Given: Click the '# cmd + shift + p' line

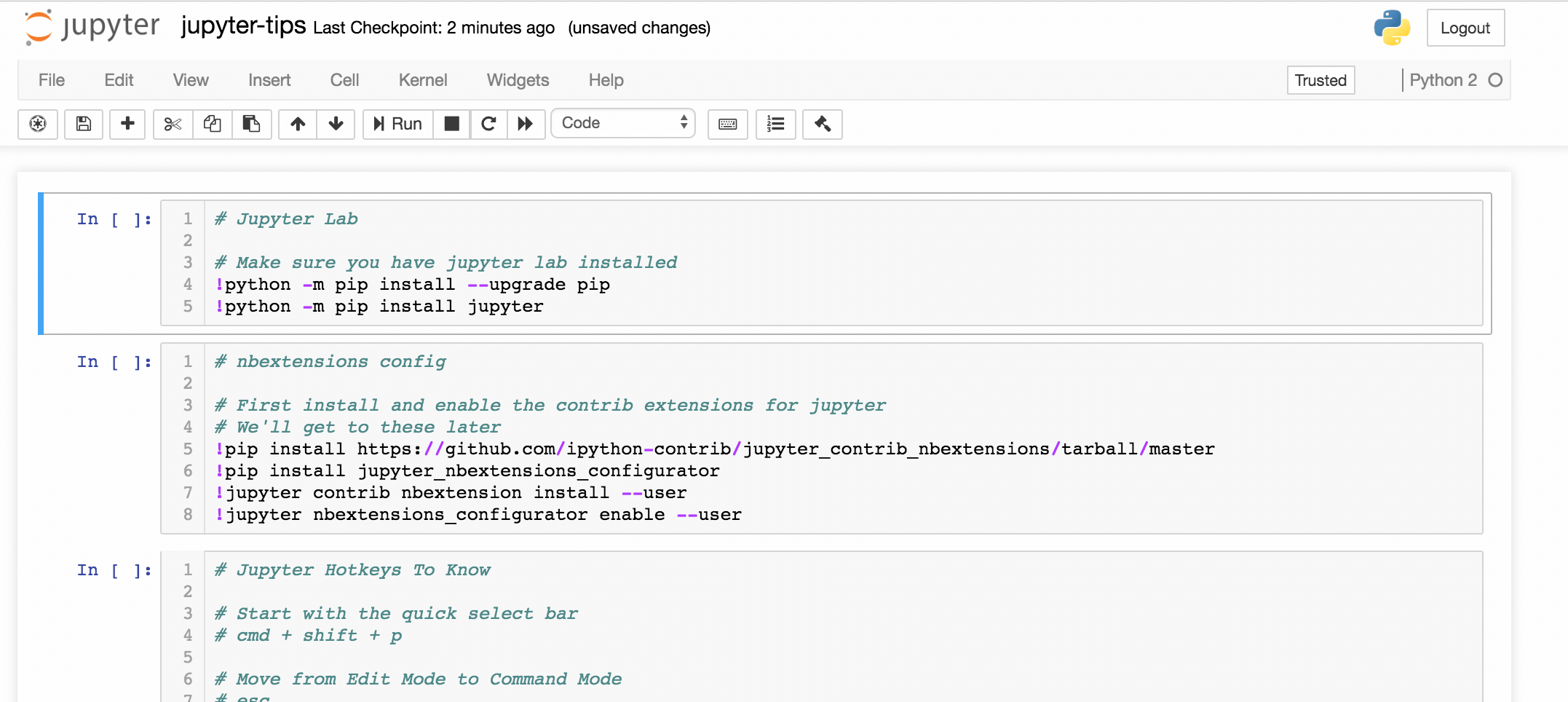Looking at the screenshot, I should [x=308, y=635].
